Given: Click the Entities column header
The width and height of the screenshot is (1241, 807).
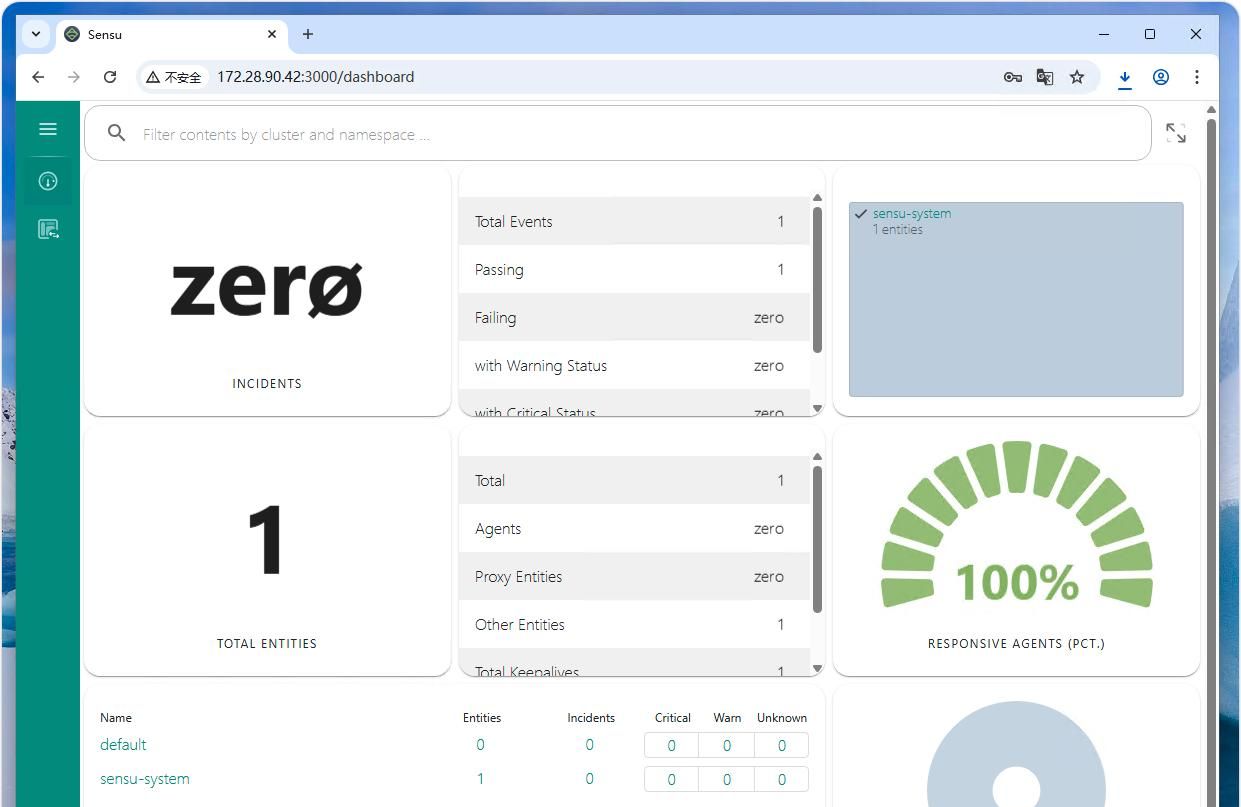Looking at the screenshot, I should (482, 718).
